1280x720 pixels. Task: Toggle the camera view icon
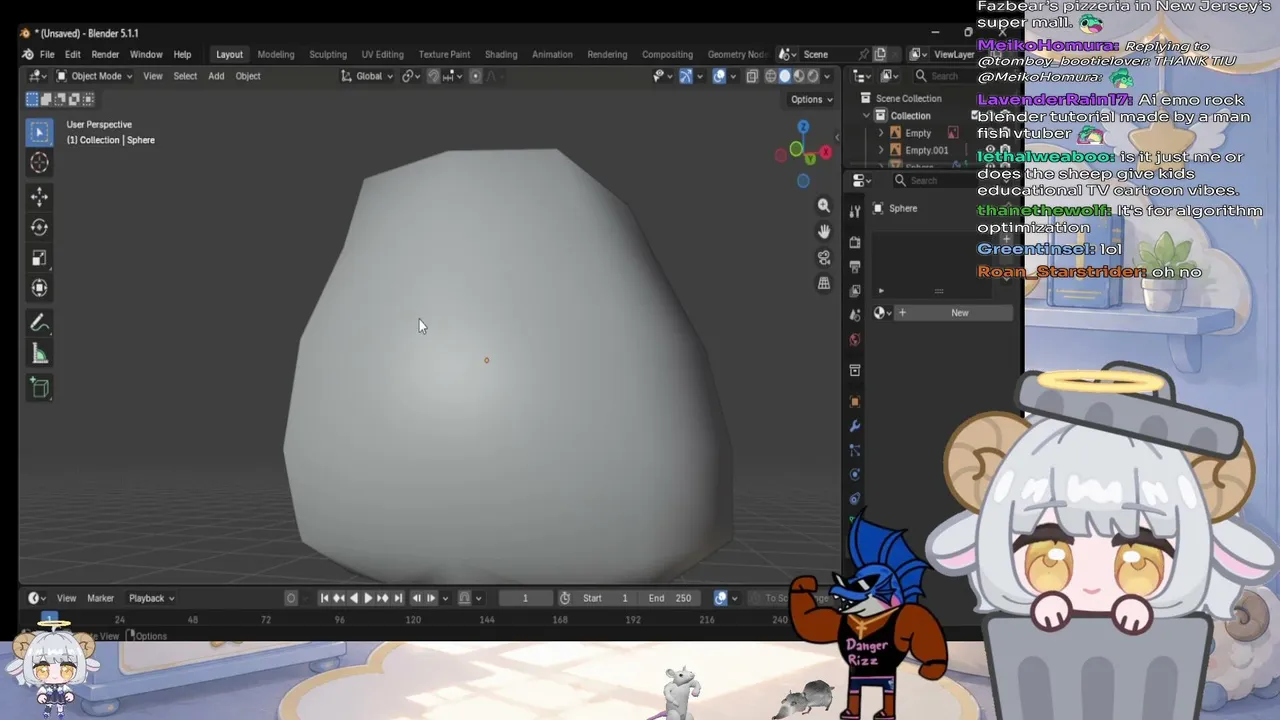[824, 257]
